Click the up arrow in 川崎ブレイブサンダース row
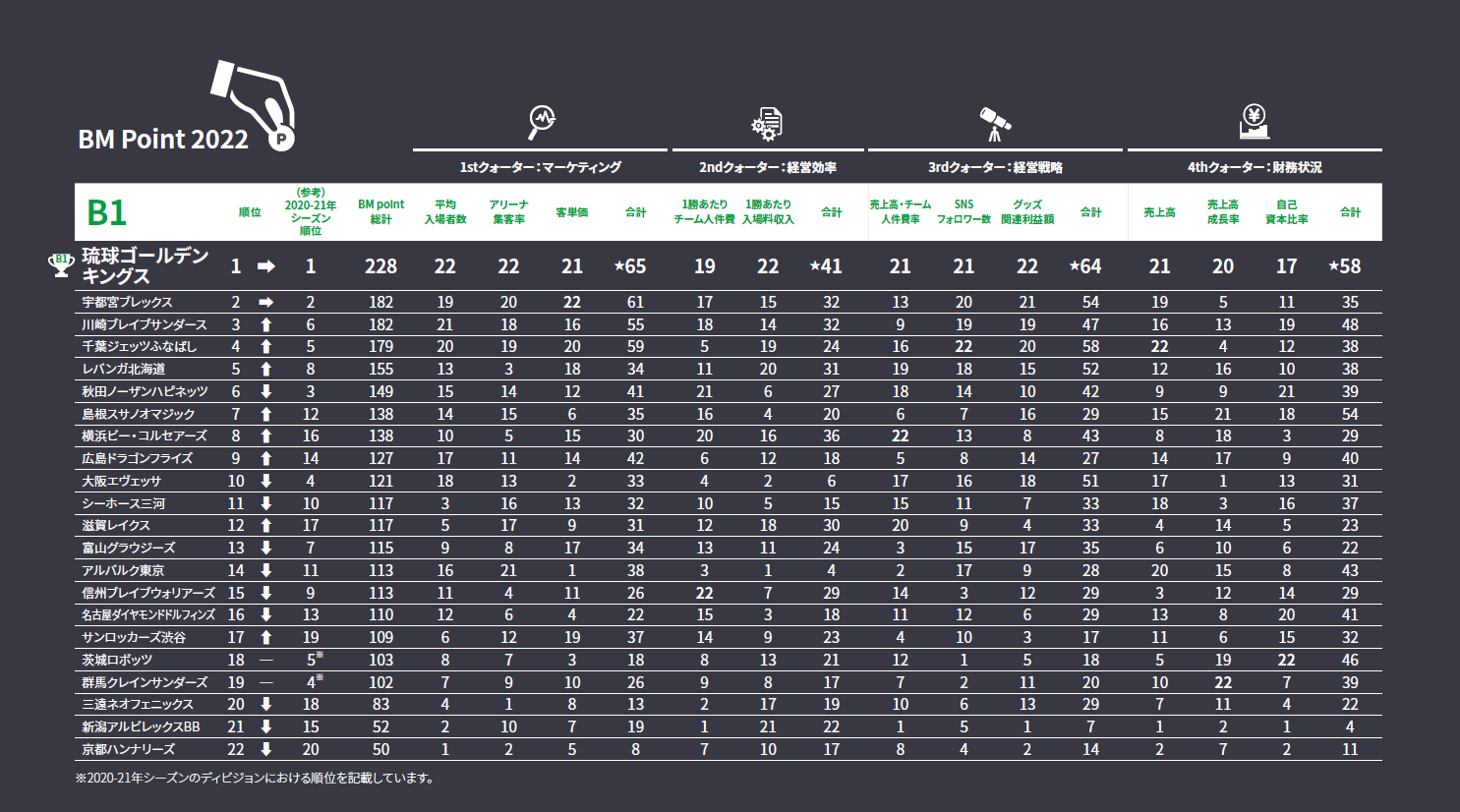 [265, 324]
